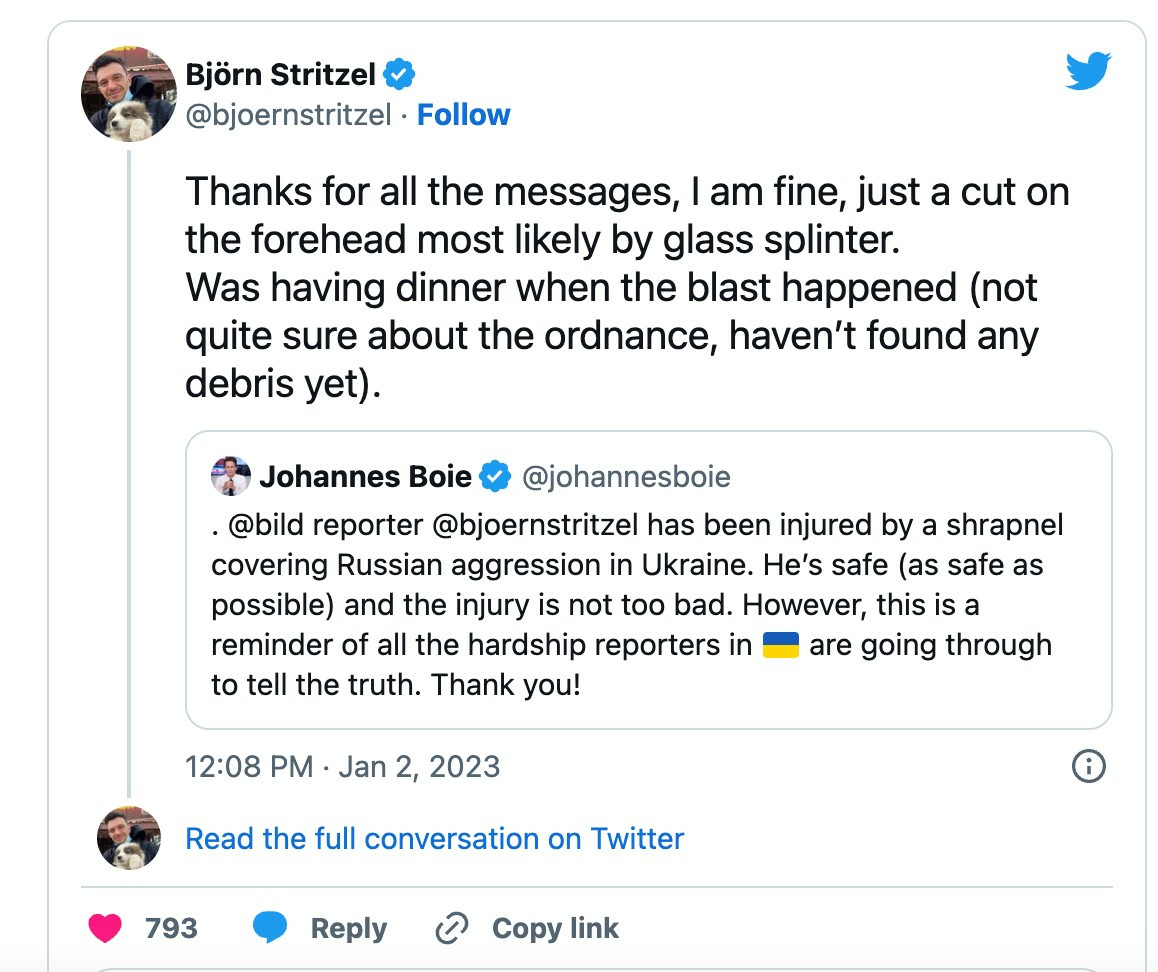Click the Twitter bird logo
The height and width of the screenshot is (972, 1158).
[x=1088, y=71]
